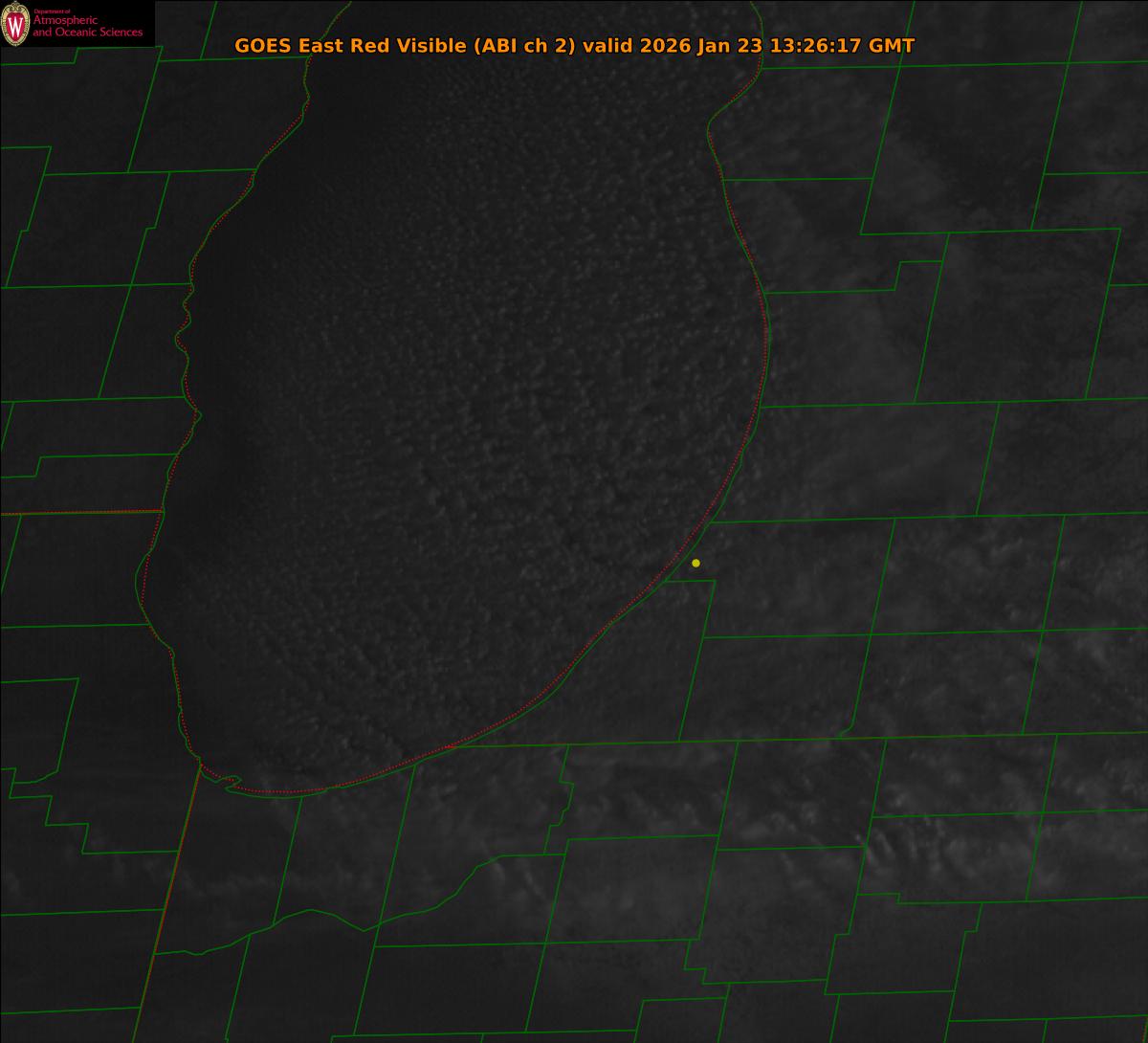Click the jagged point on the western lakeshore
Viewport: 1148px width, 1043px height.
tap(197, 413)
